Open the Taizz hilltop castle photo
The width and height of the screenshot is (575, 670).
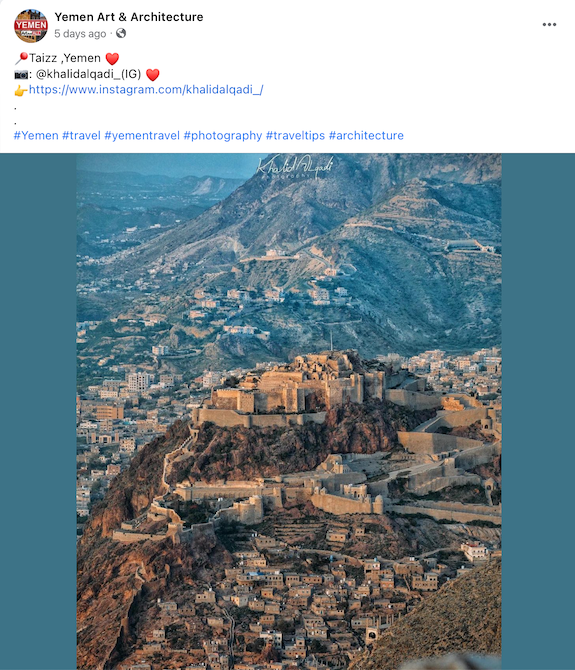tap(289, 411)
